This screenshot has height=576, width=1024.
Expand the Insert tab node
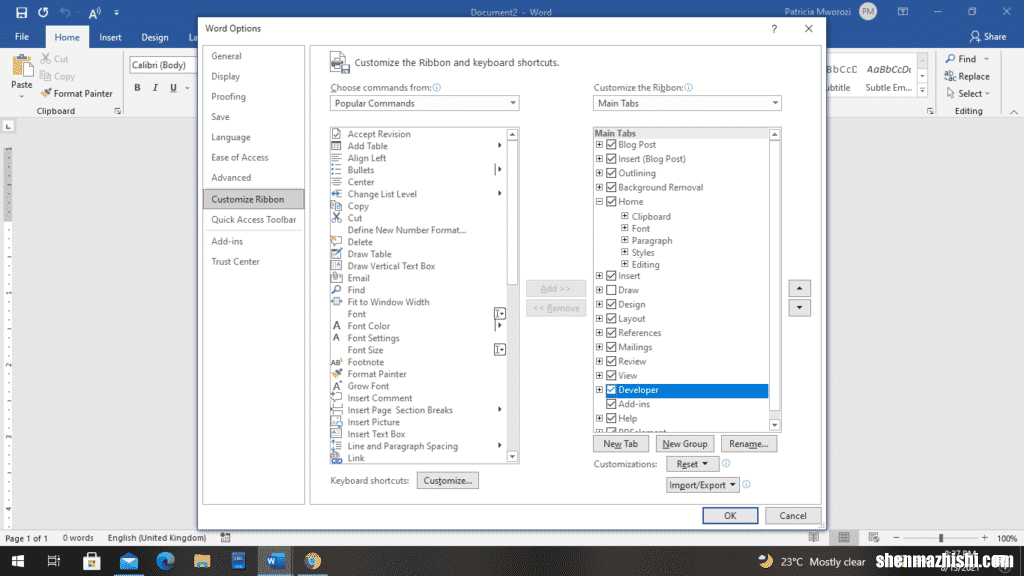click(x=599, y=276)
